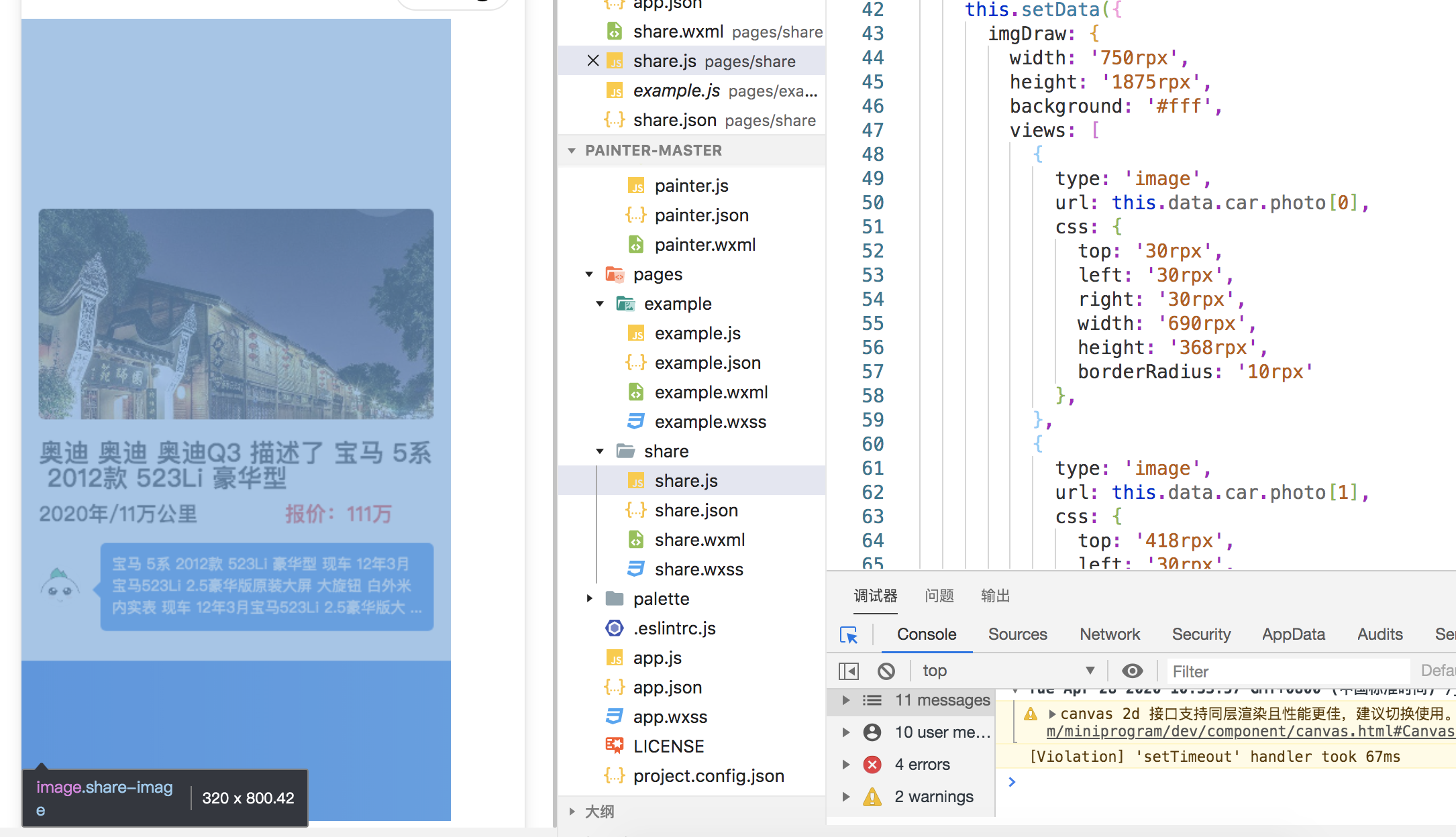Screen dimensions: 1456x837
Task: Click the avatar image in the simulator
Action: click(x=59, y=585)
